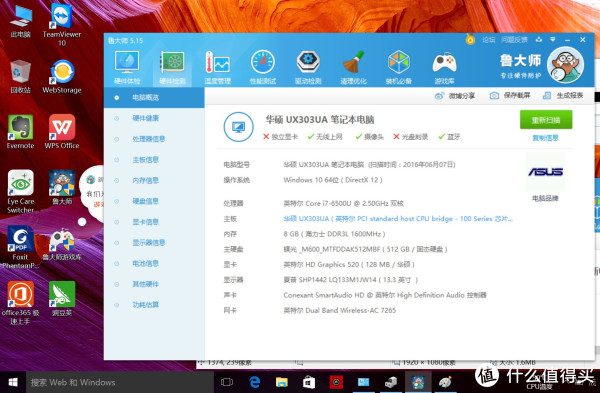Open Paint palette app on taskbar
The image size is (600, 393).
point(445,382)
